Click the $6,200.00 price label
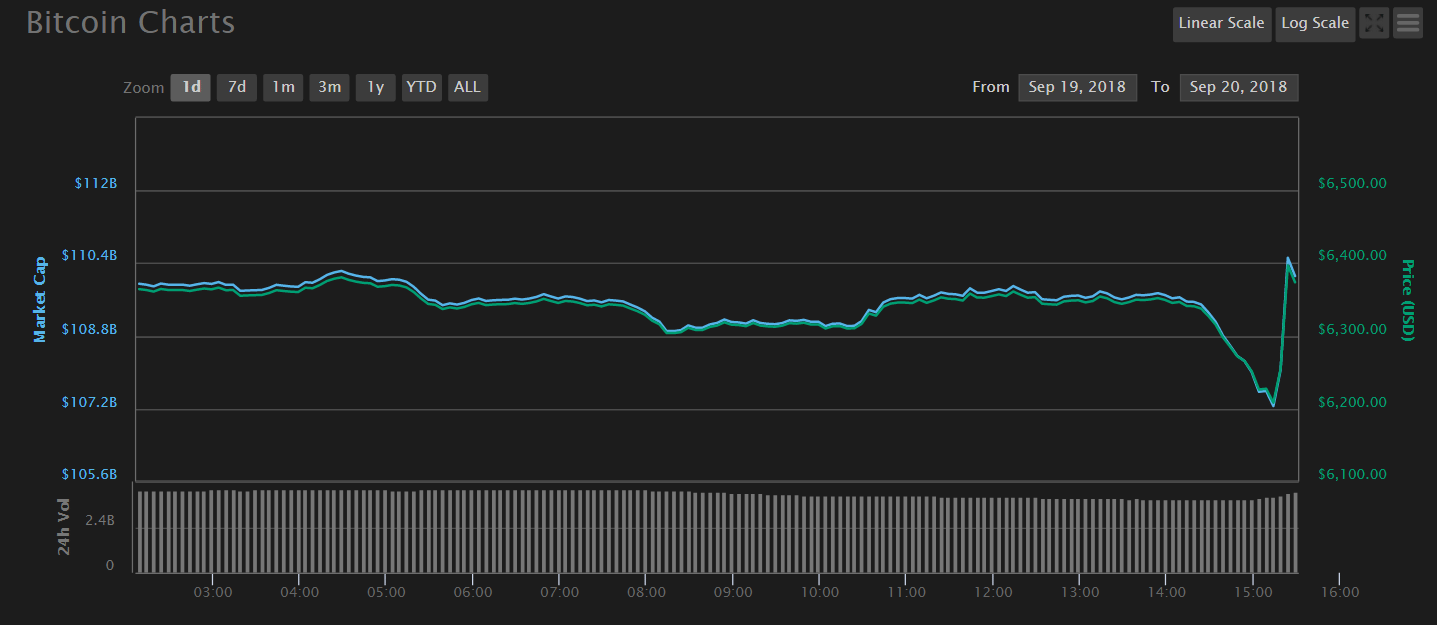1437x625 pixels. point(1352,402)
